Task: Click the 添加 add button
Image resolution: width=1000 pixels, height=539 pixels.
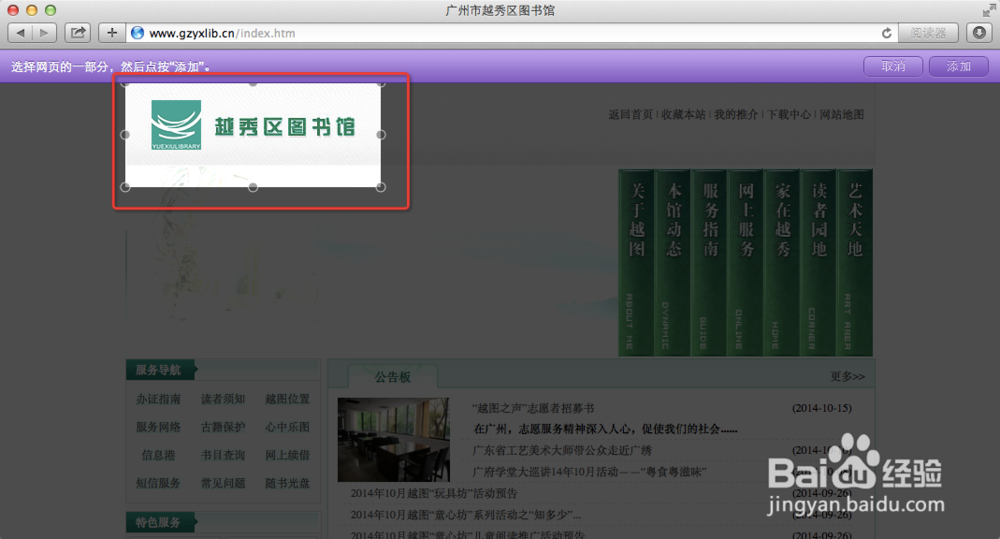Action: click(x=959, y=66)
